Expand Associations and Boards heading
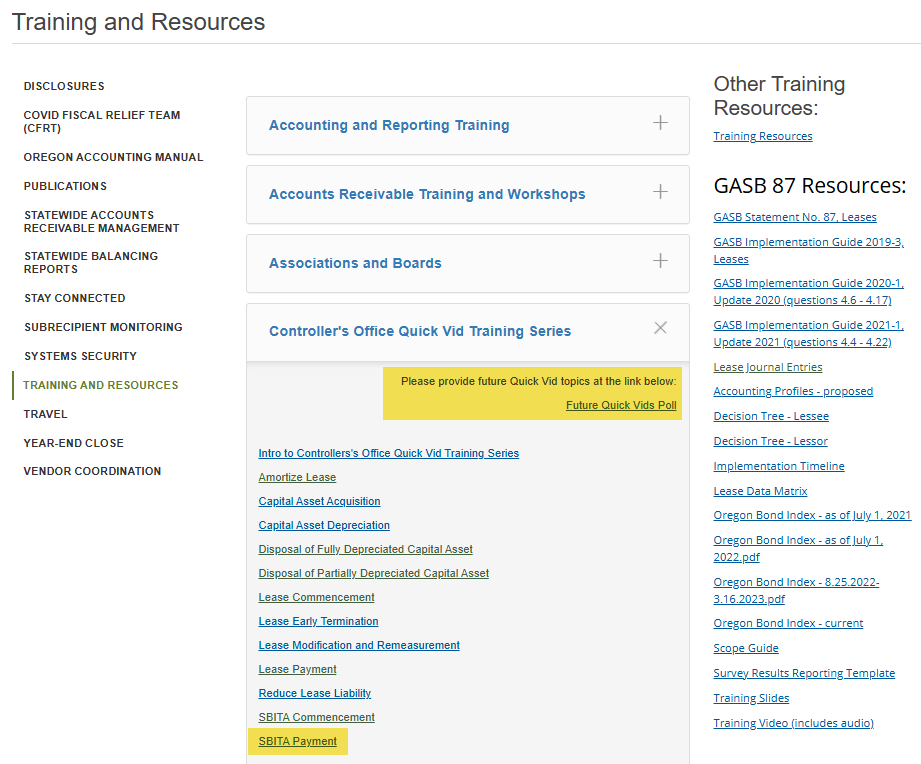 click(x=355, y=264)
